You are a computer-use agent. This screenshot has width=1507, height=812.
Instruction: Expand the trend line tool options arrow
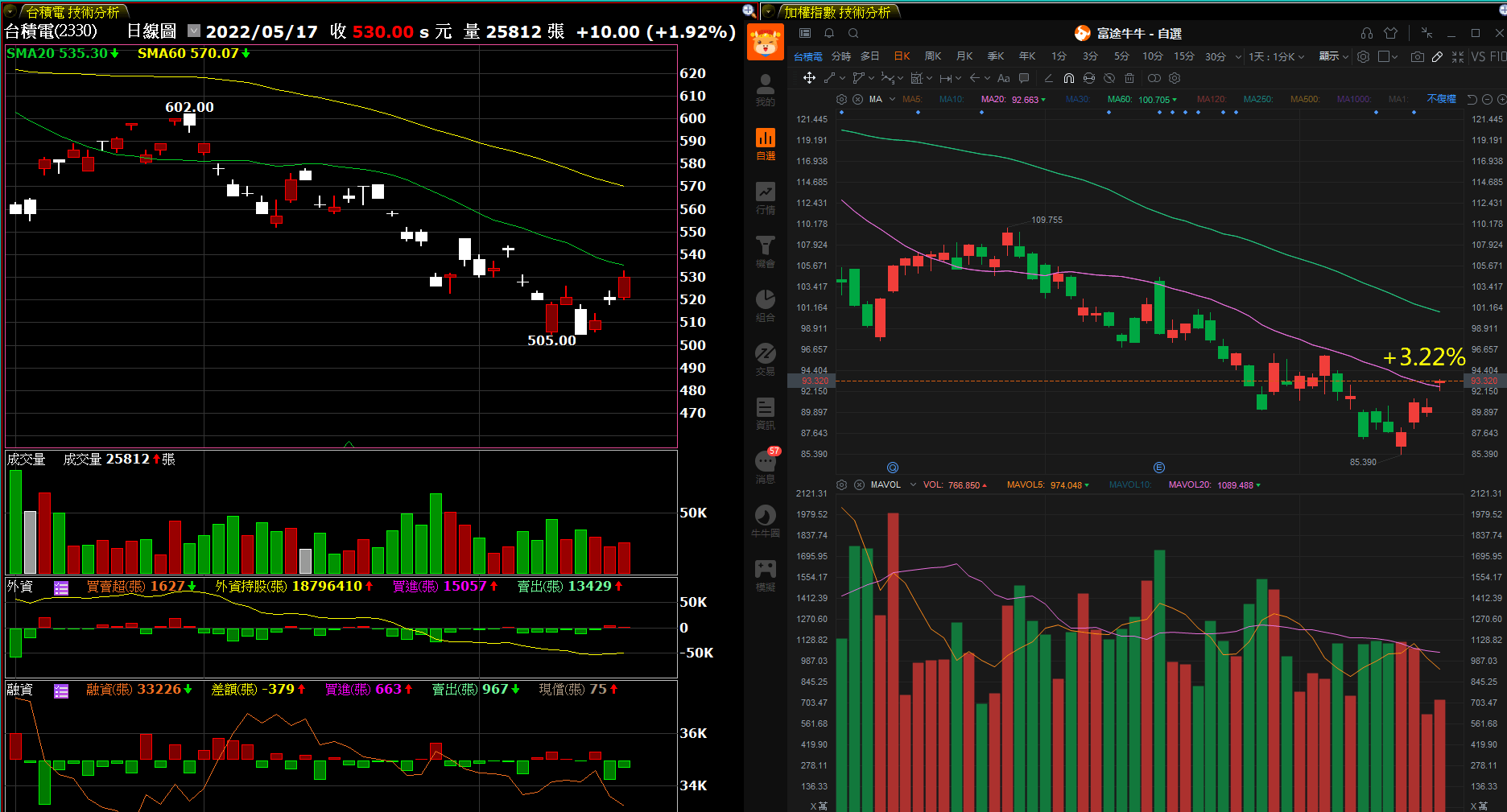coord(843,79)
